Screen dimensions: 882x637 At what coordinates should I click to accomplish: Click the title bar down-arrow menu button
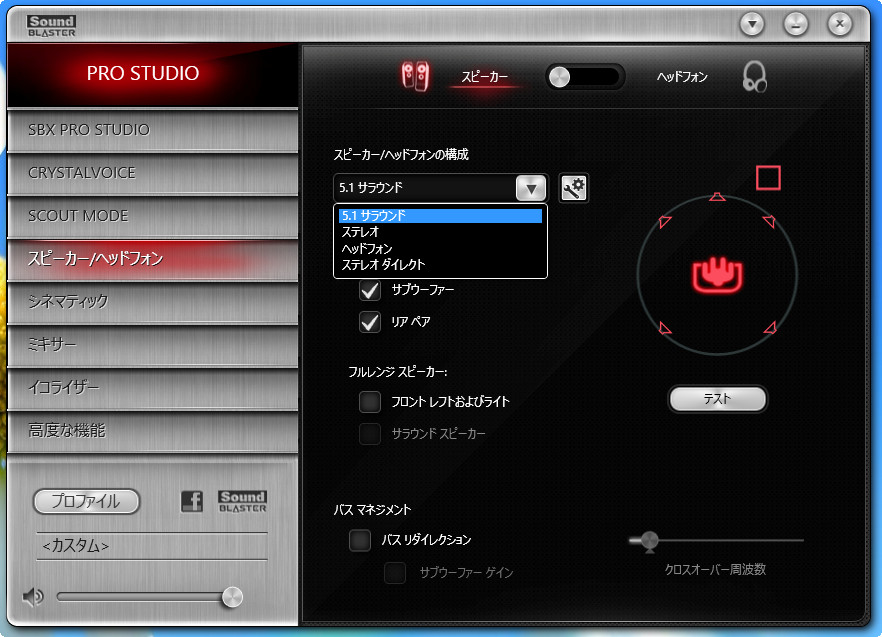[752, 24]
